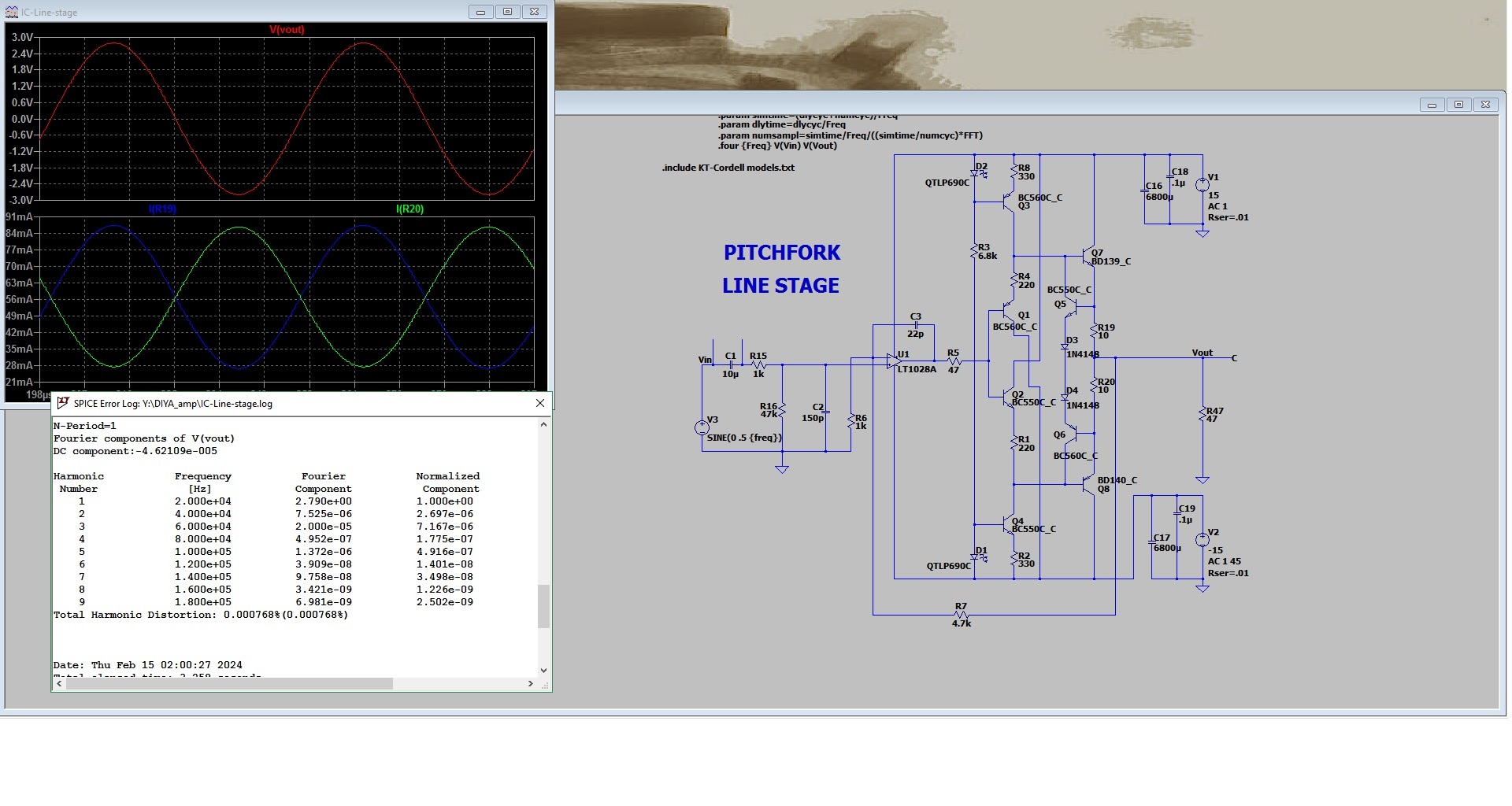
Task: Click the 'Date: Thu Feb 15' log line
Action: tap(148, 665)
